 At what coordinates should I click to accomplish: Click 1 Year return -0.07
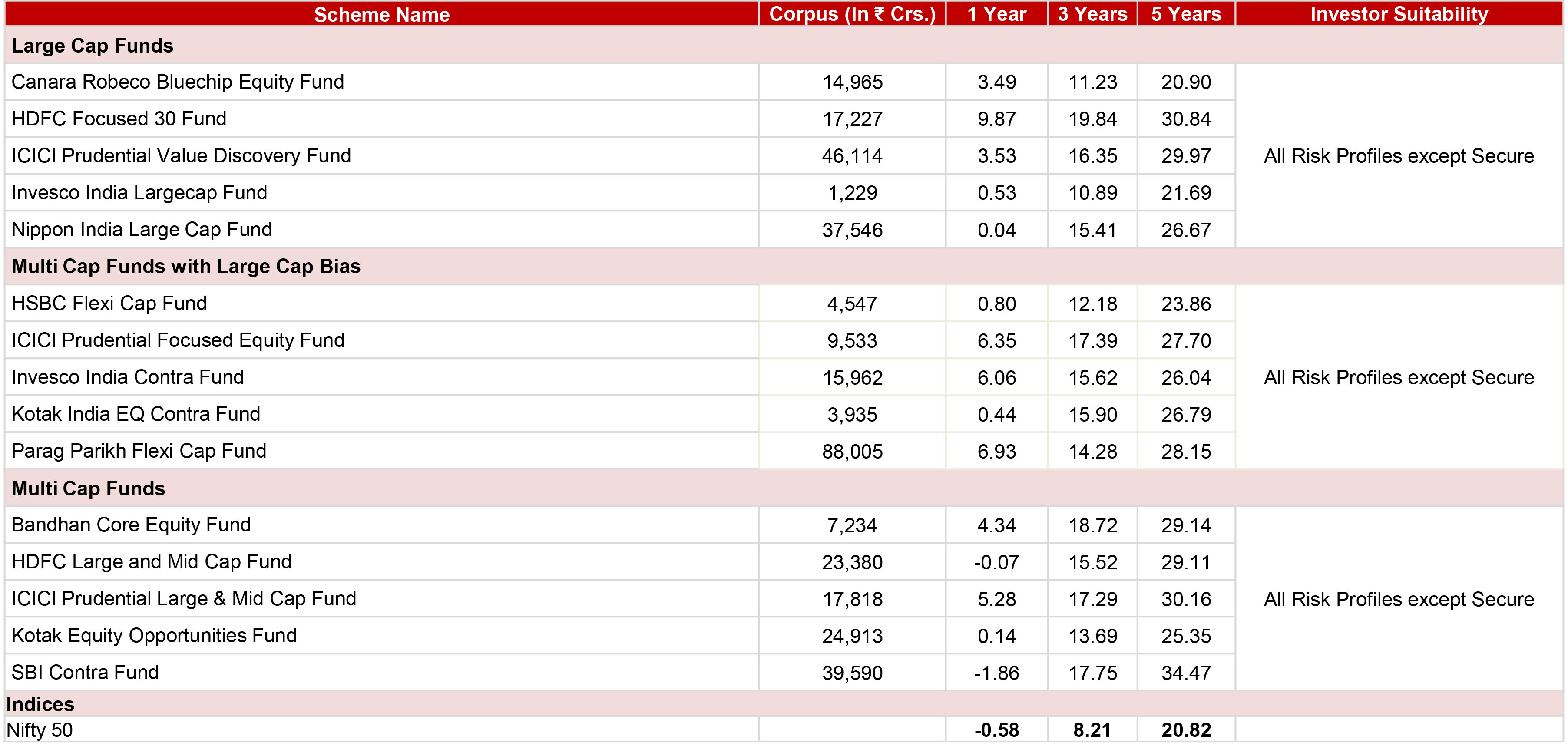tap(996, 562)
